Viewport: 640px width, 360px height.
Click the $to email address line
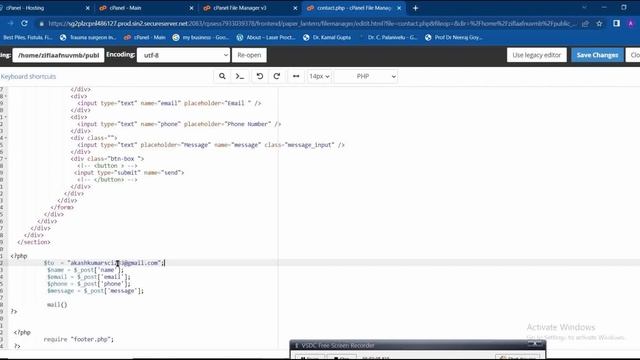(104, 263)
